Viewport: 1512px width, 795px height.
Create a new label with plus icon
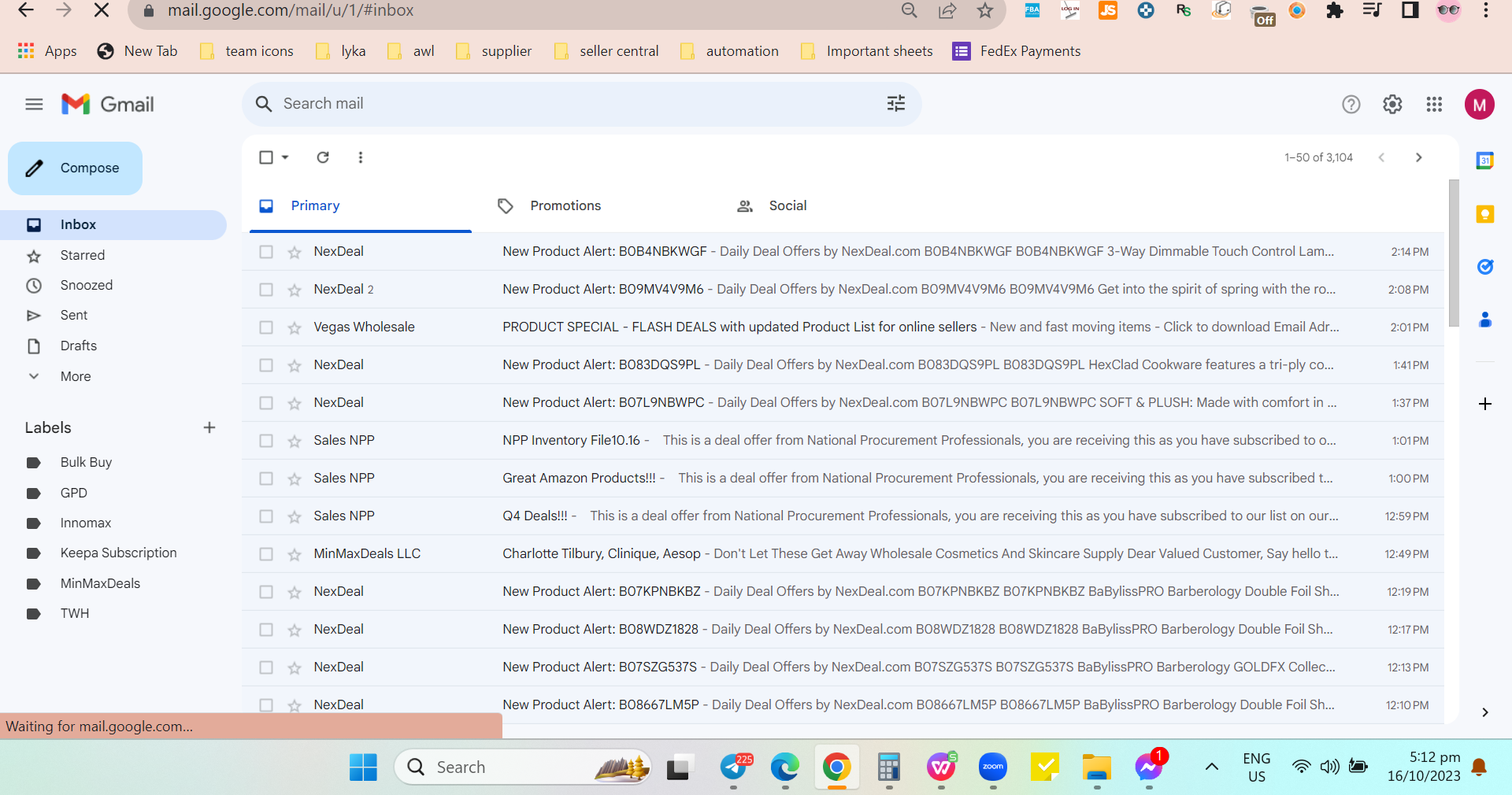click(209, 427)
